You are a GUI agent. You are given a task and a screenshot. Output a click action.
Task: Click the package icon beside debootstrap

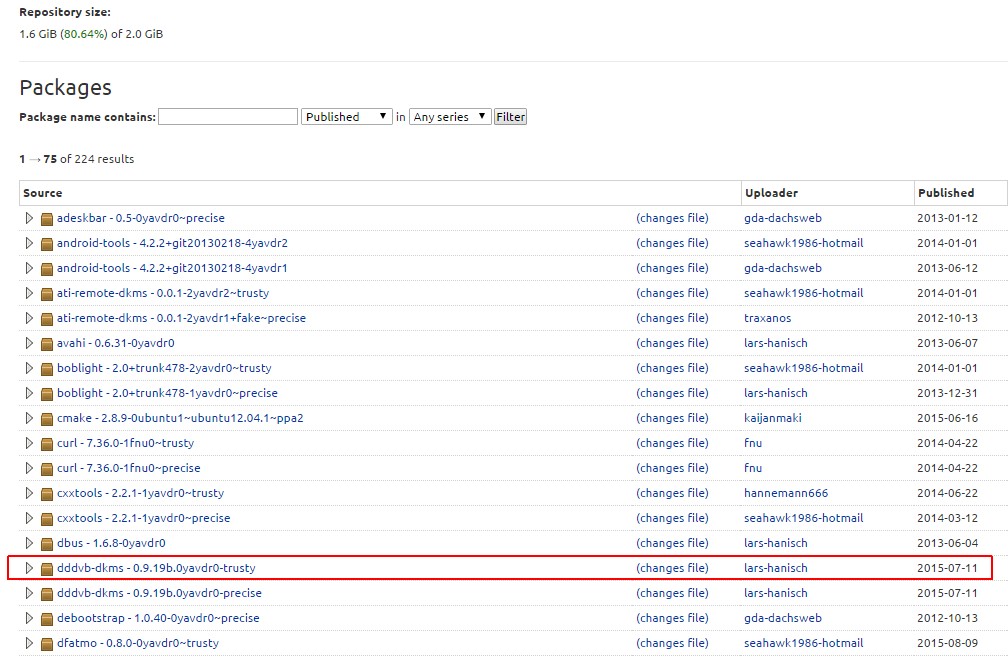(47, 620)
